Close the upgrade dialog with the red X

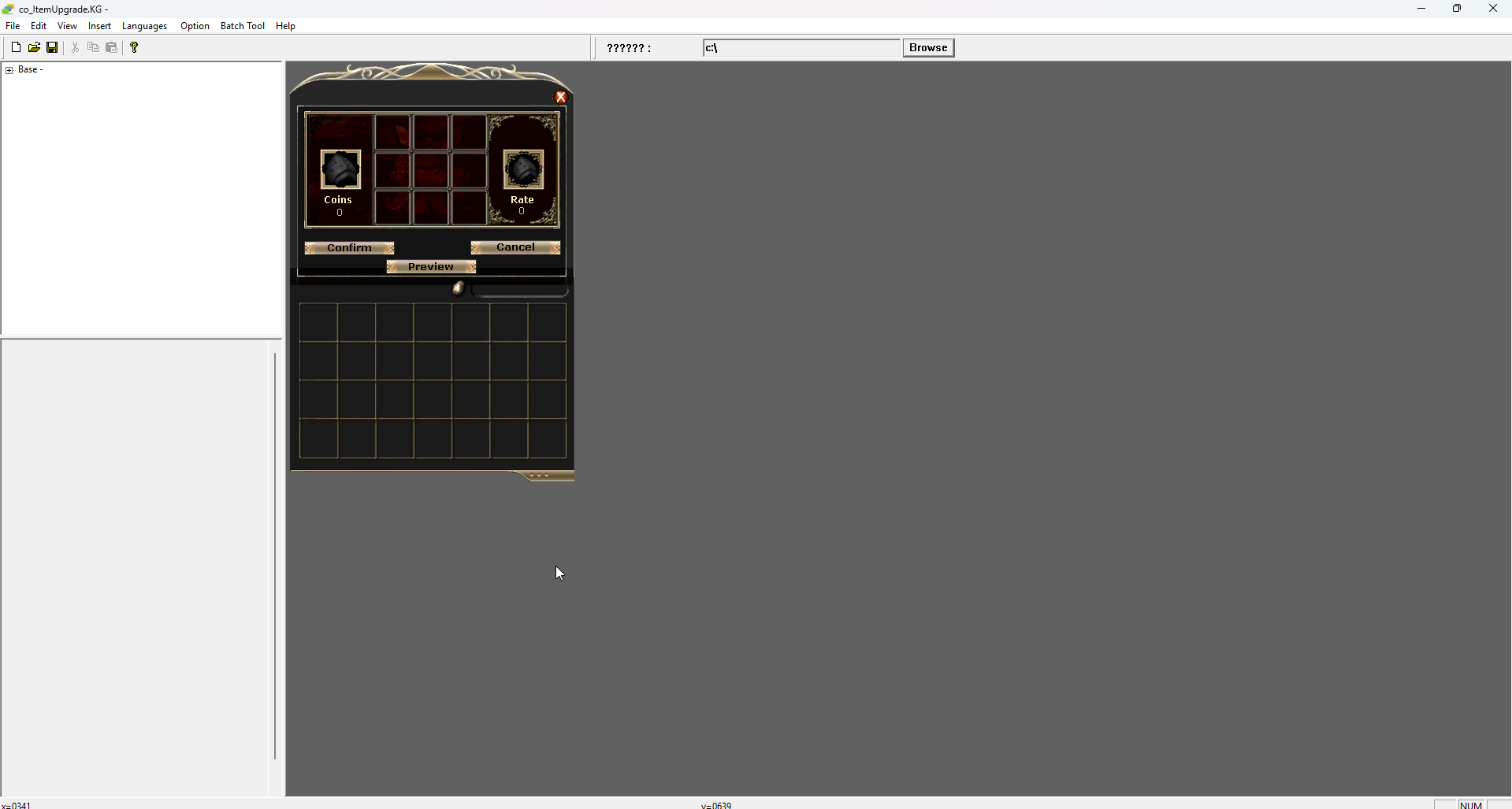point(560,96)
